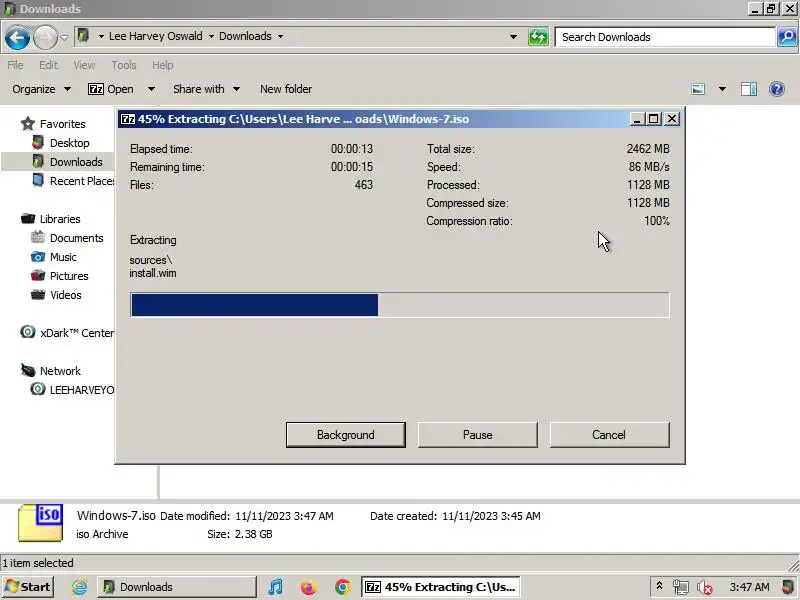This screenshot has width=800, height=600.
Task: Open the muted volume tray icon
Action: pyautogui.click(x=705, y=587)
